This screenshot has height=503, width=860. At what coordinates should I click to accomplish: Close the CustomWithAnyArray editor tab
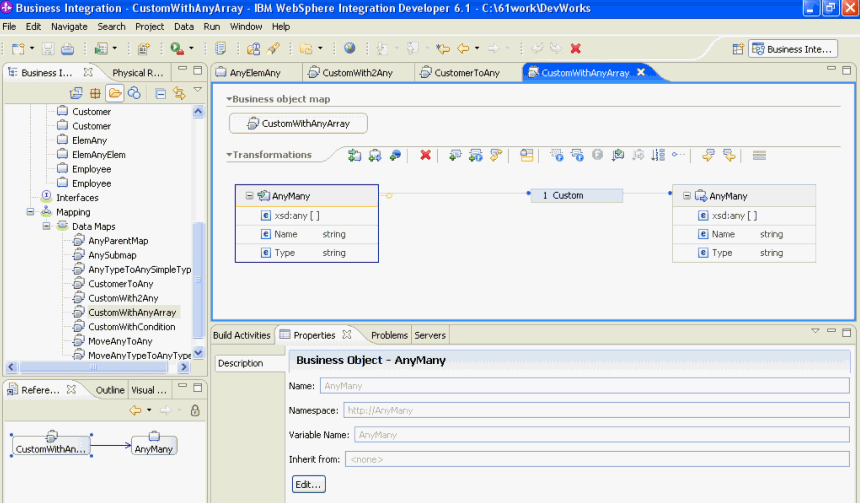point(641,72)
